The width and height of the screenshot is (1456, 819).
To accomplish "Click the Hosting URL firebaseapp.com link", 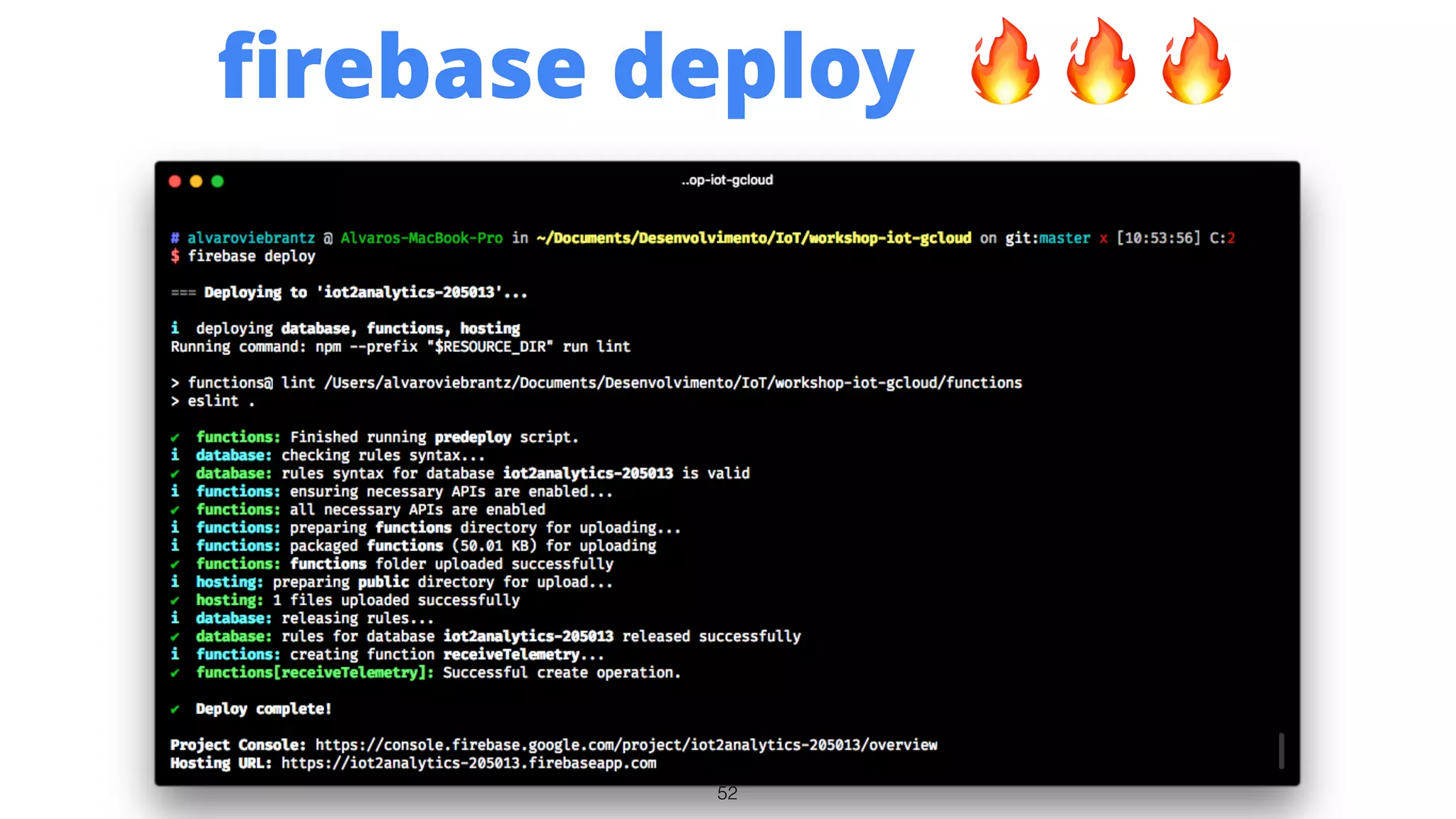I will (x=469, y=764).
